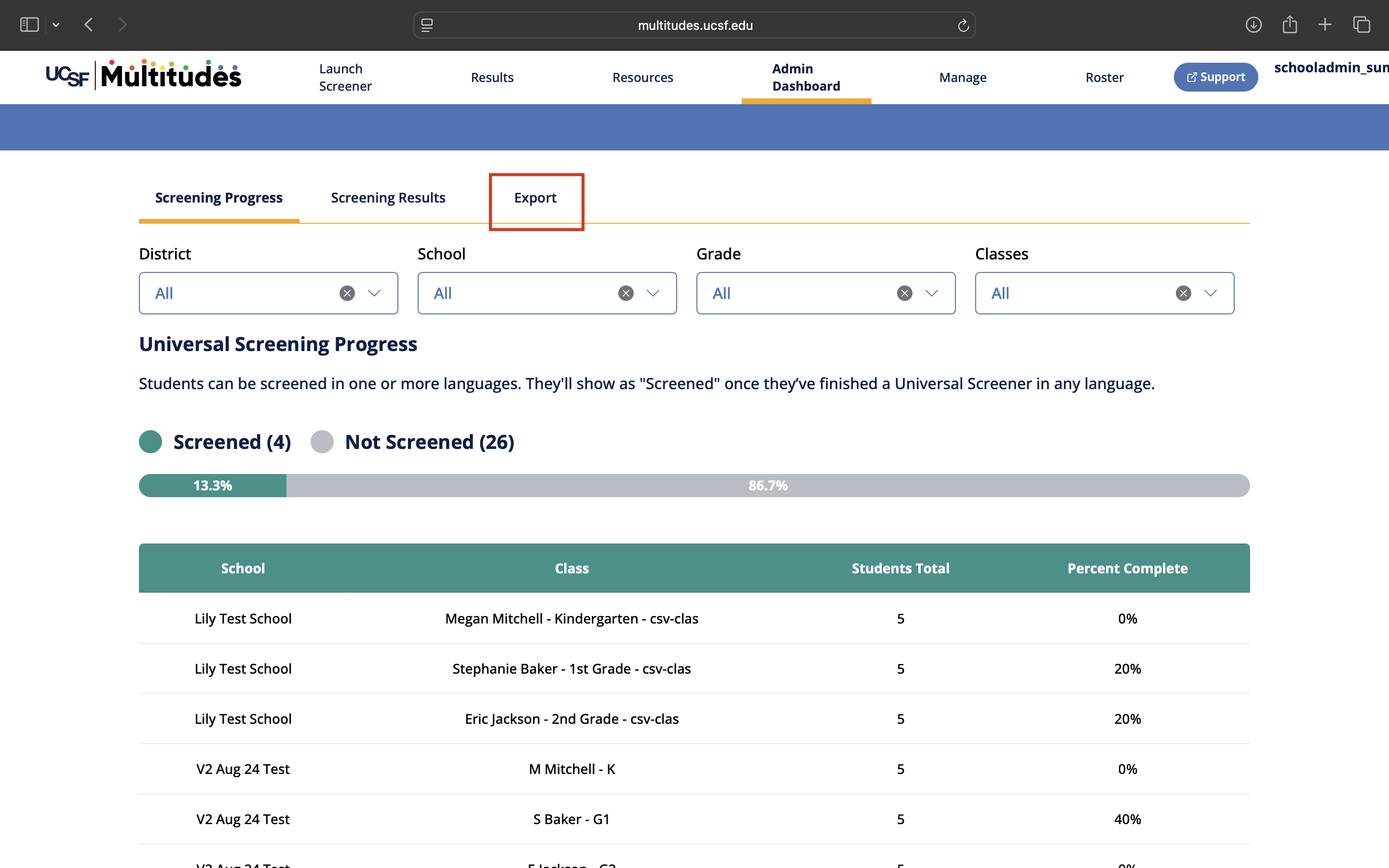
Task: Clear the District filter with the X icon
Action: (347, 293)
